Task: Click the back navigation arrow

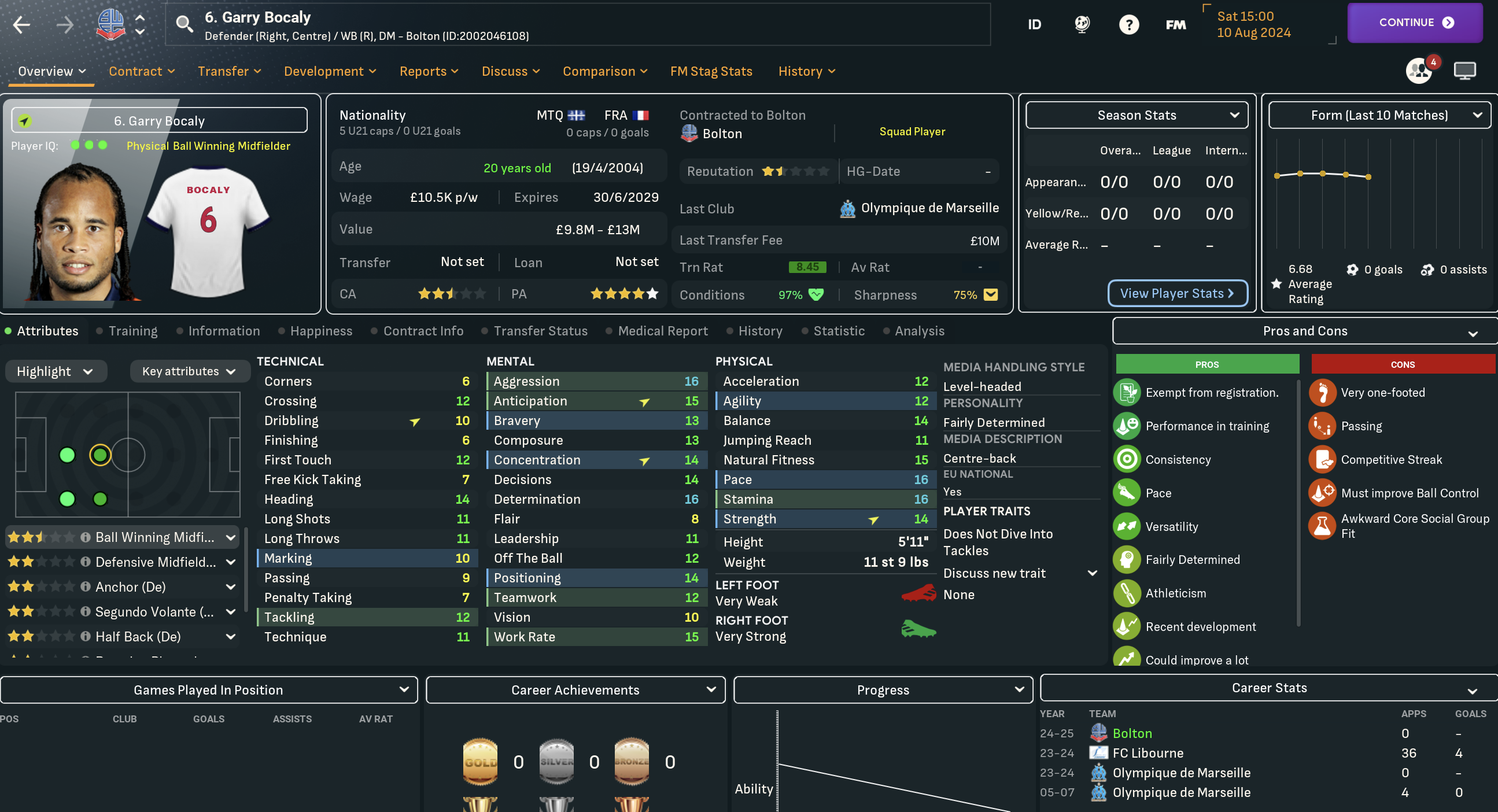Action: pyautogui.click(x=21, y=24)
